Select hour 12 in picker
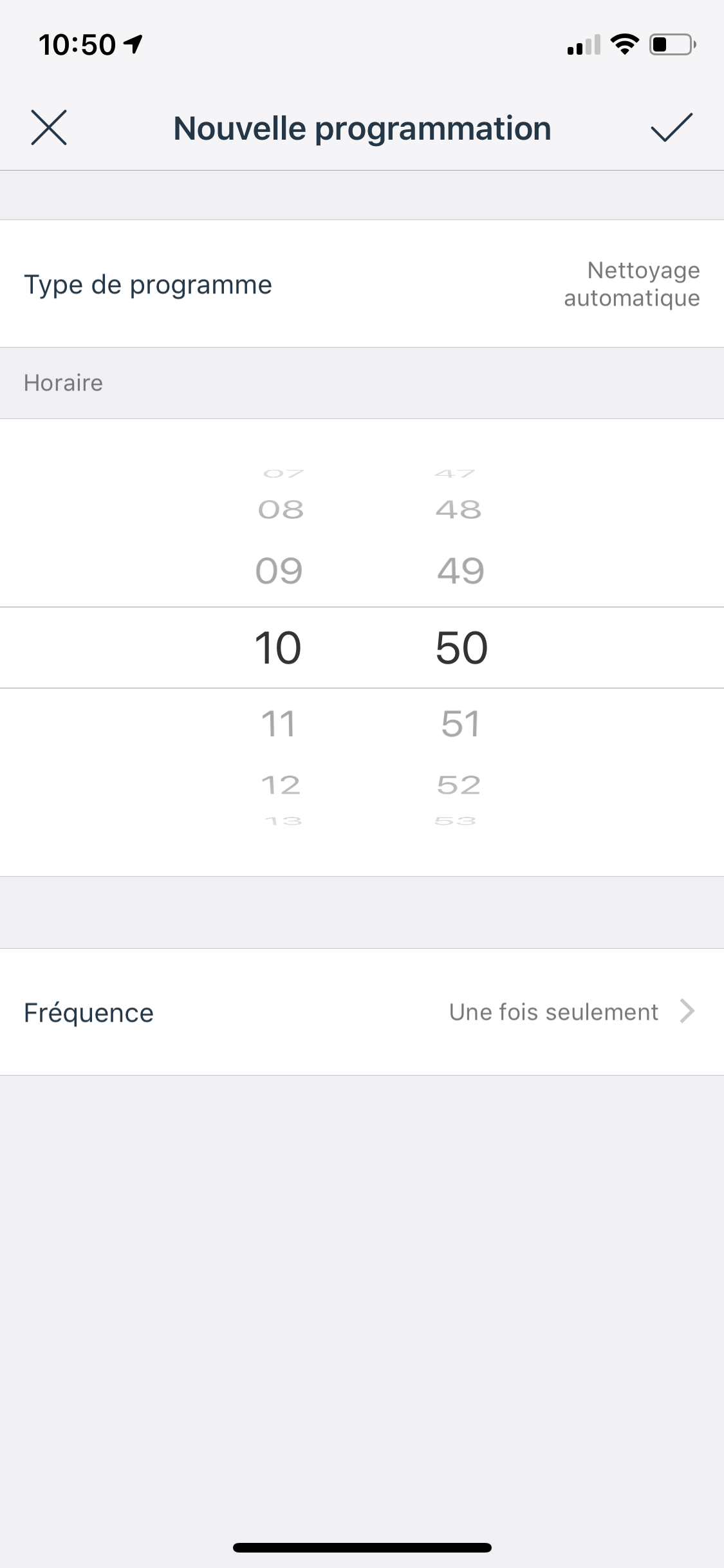 pos(281,785)
